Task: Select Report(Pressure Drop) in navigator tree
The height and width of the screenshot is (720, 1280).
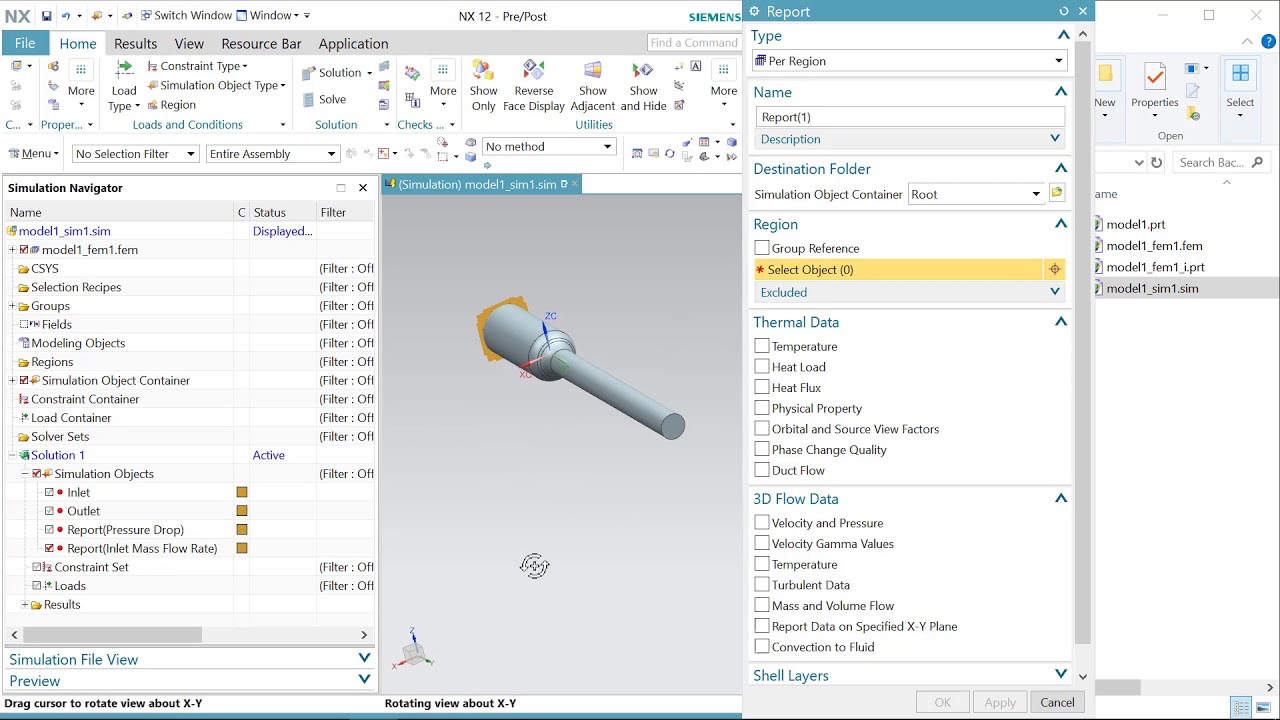Action: coord(126,530)
